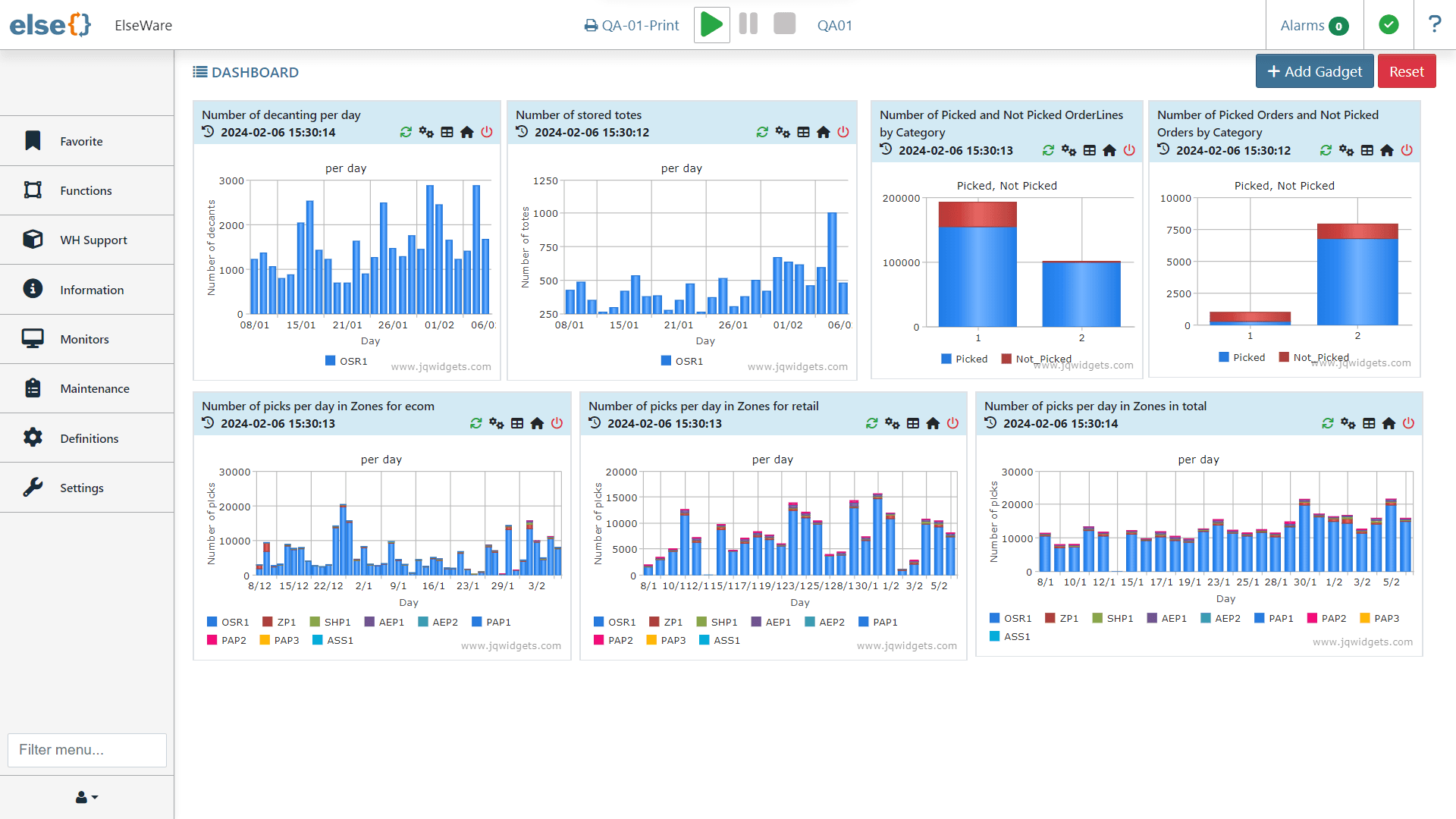Refresh the Picked Orders by Category gadget

pos(1326,150)
